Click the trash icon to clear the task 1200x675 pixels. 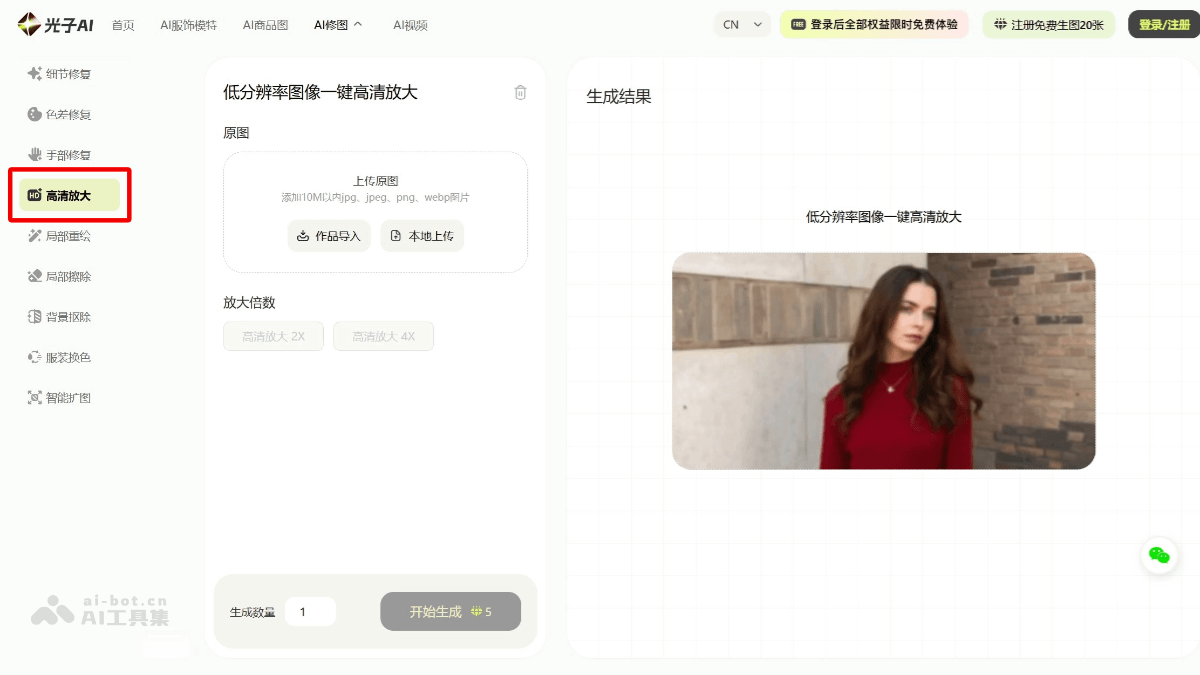519,92
